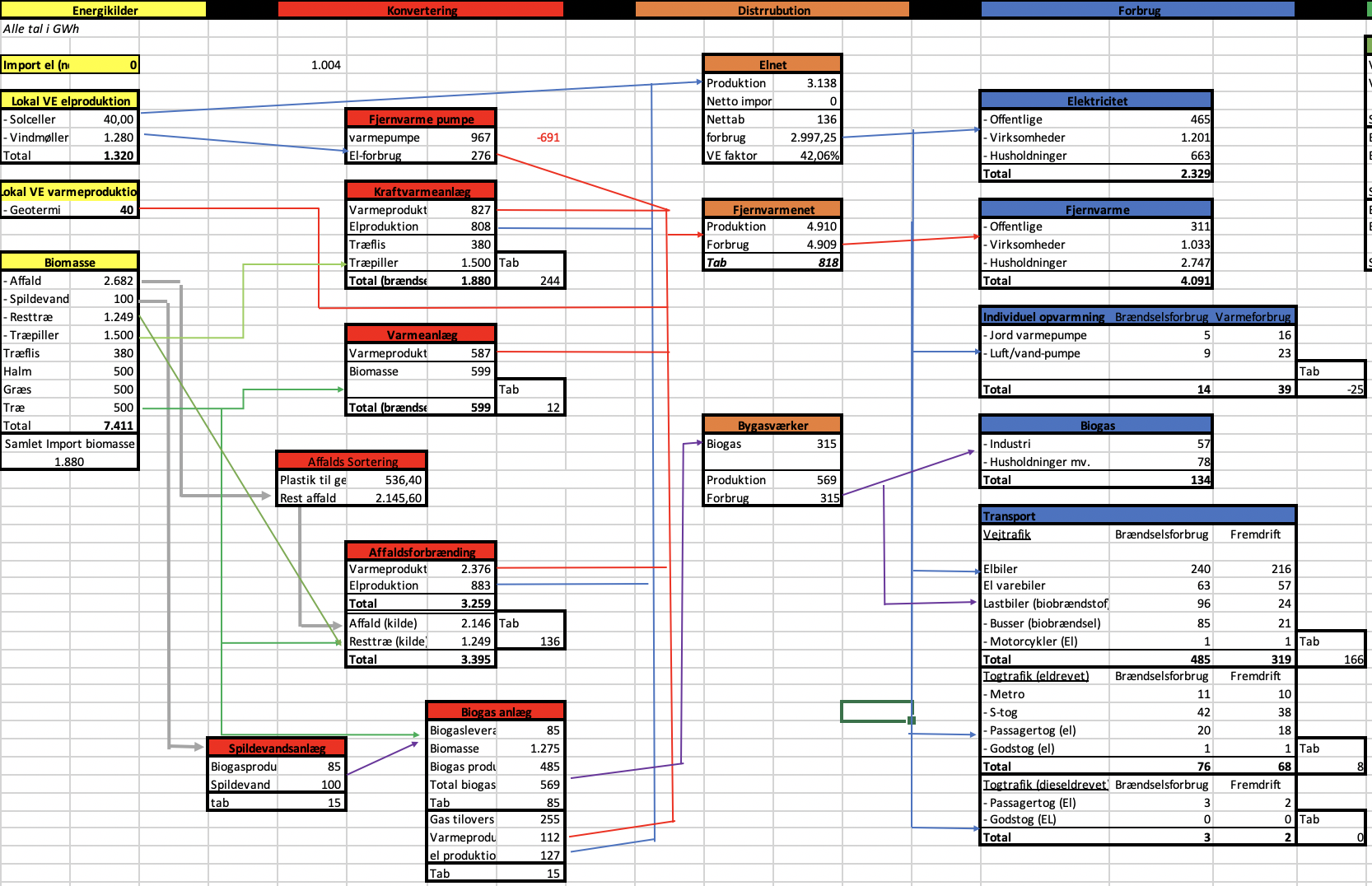Select the Fjernvarme blue header
Screen dimensions: 1372x886
click(1096, 209)
